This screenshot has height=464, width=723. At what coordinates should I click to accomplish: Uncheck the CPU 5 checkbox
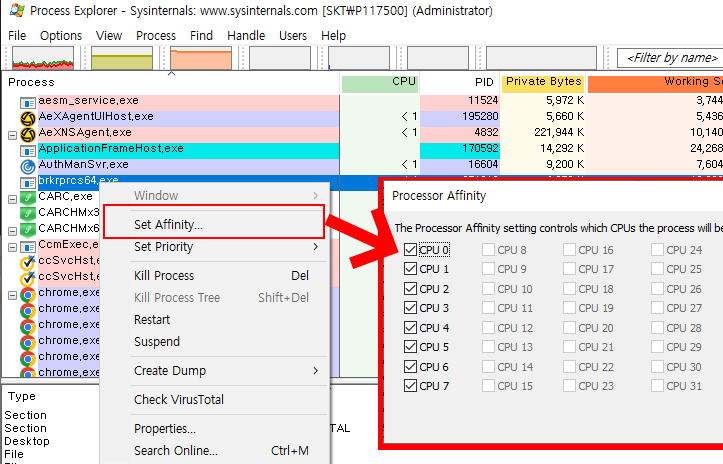410,346
